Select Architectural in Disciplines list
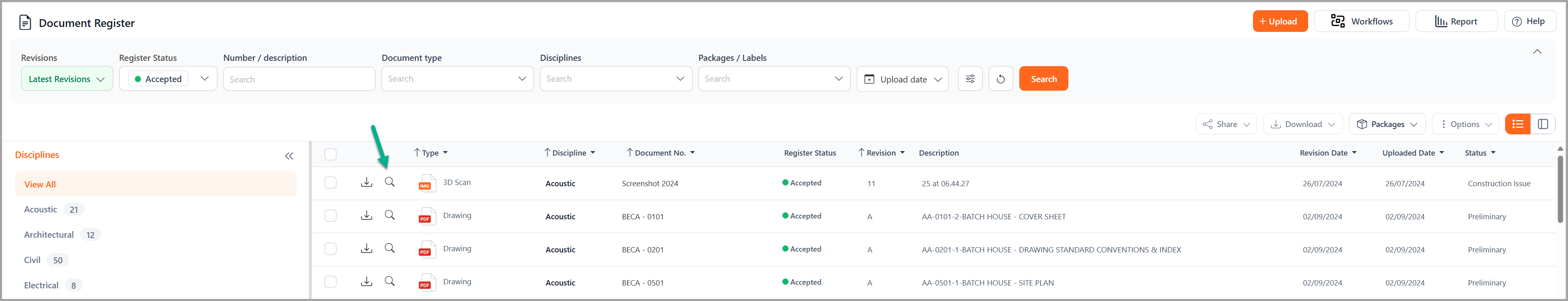Image resolution: width=1568 pixels, height=301 pixels. click(49, 235)
